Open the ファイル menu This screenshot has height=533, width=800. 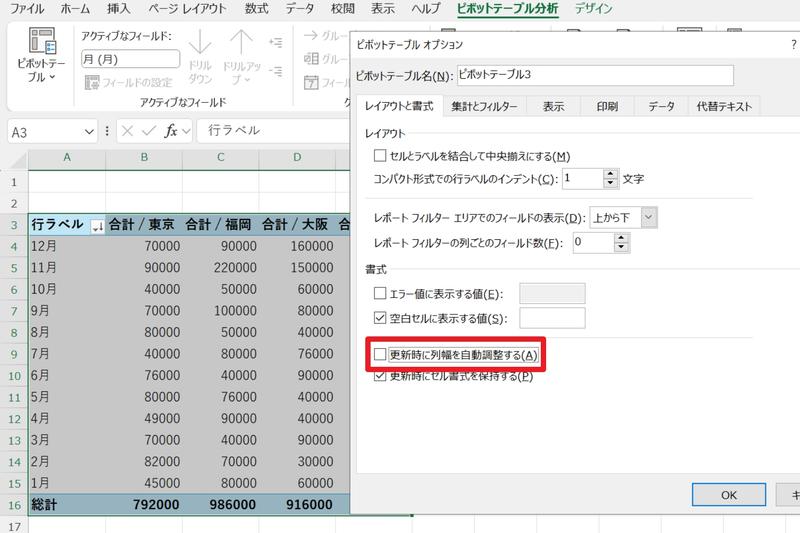click(x=27, y=9)
